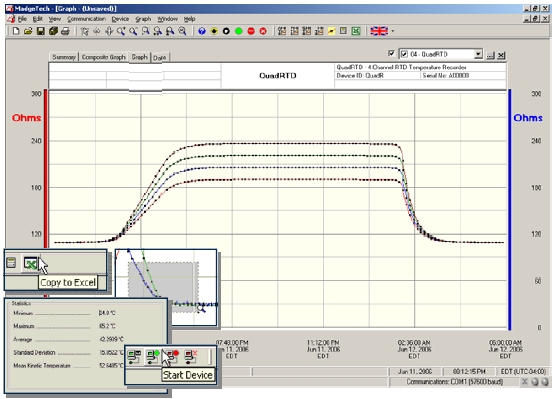The height and width of the screenshot is (399, 560).
Task: Click the Open folder toolbar icon
Action: coord(28,31)
